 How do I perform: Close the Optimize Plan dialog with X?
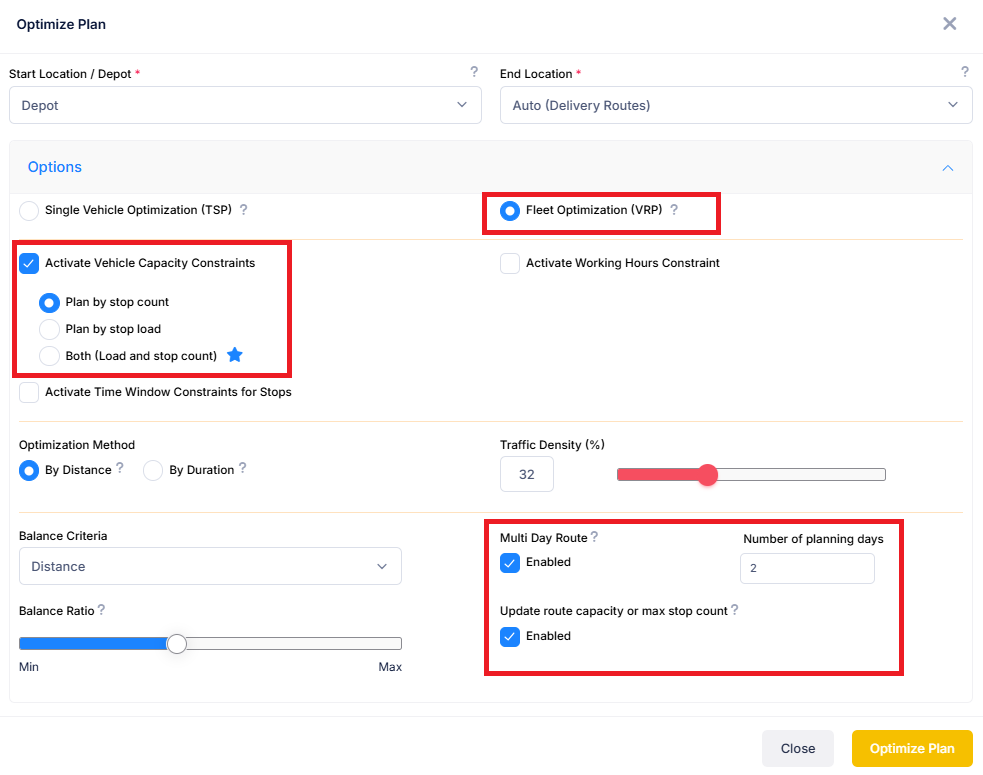(949, 24)
